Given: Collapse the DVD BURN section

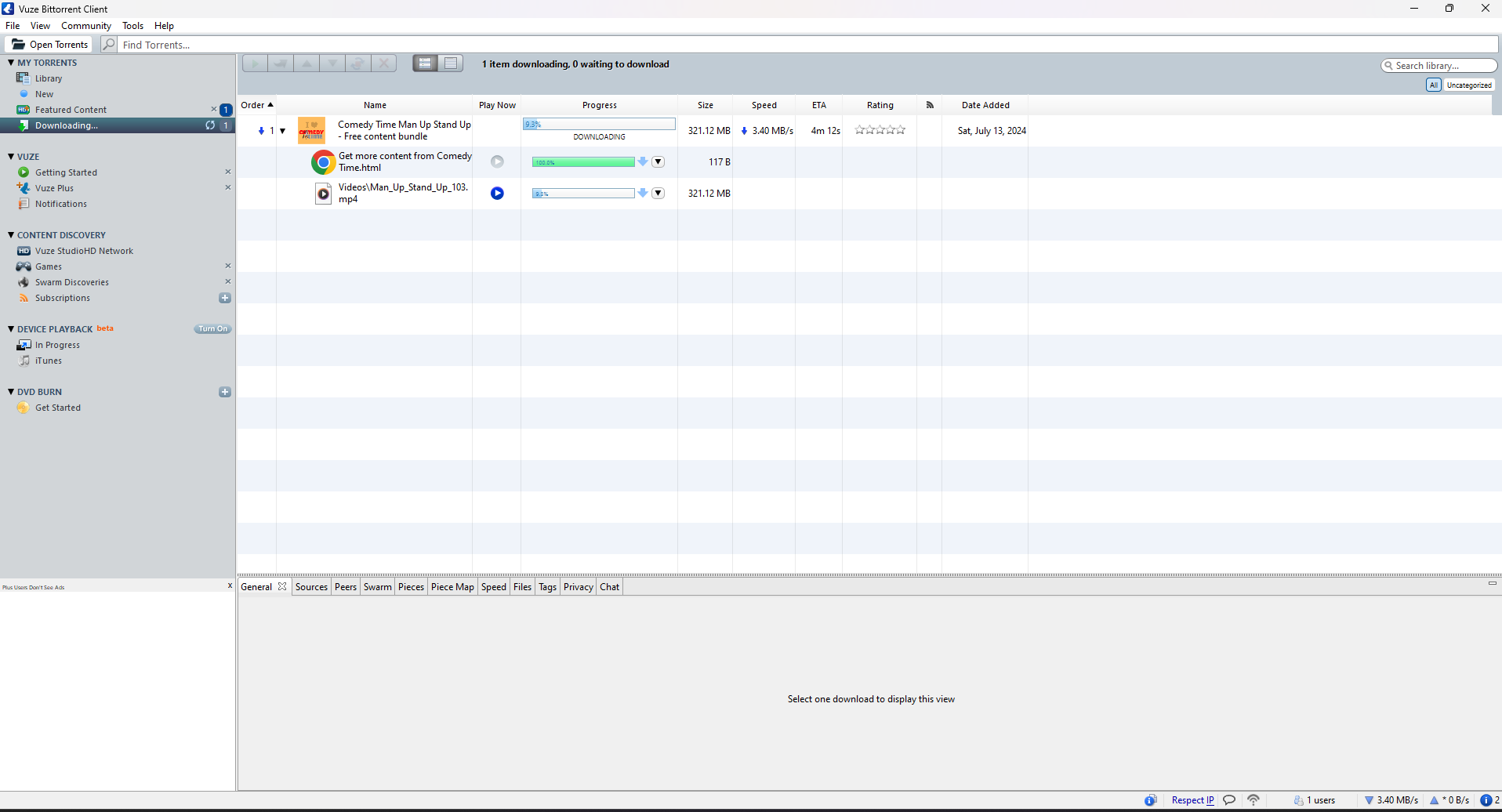Looking at the screenshot, I should tap(11, 392).
